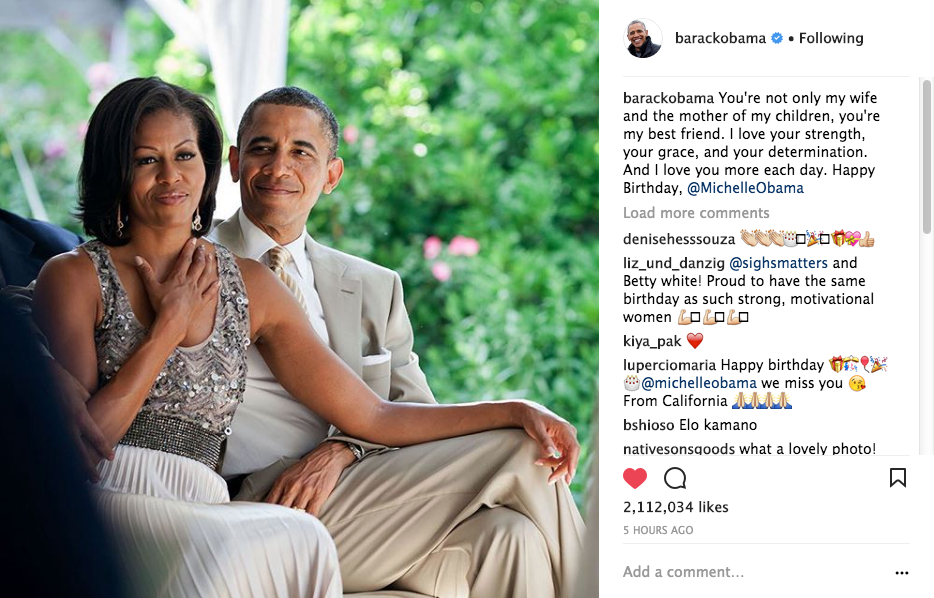Open the three-dot more options menu

[x=902, y=572]
